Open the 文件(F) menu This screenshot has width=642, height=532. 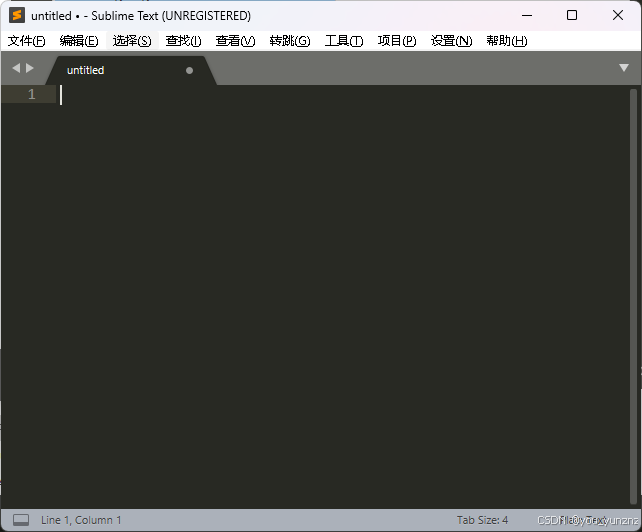(27, 41)
